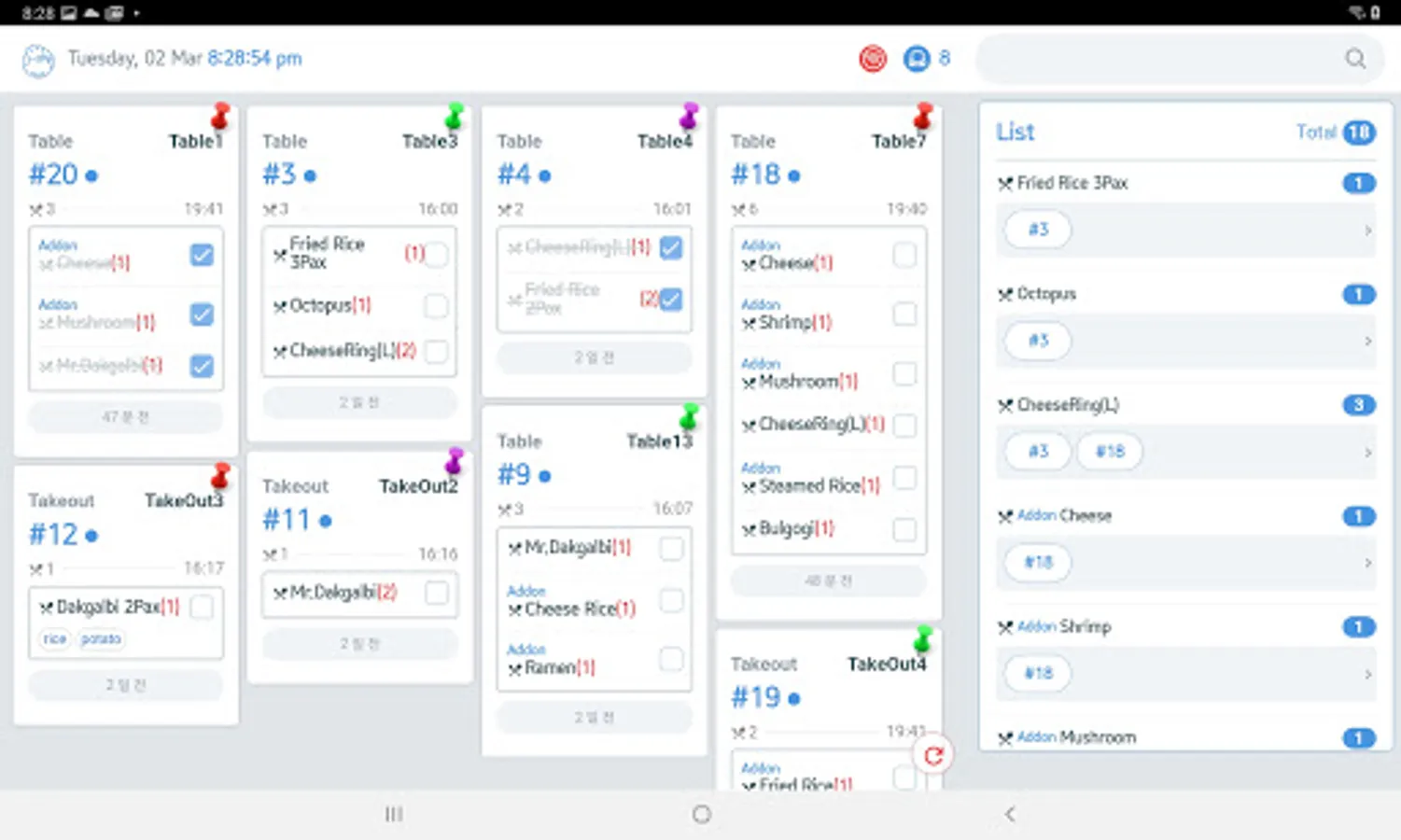This screenshot has width=1401, height=840.
Task: Click the bottom bar of order #3
Action: [359, 402]
